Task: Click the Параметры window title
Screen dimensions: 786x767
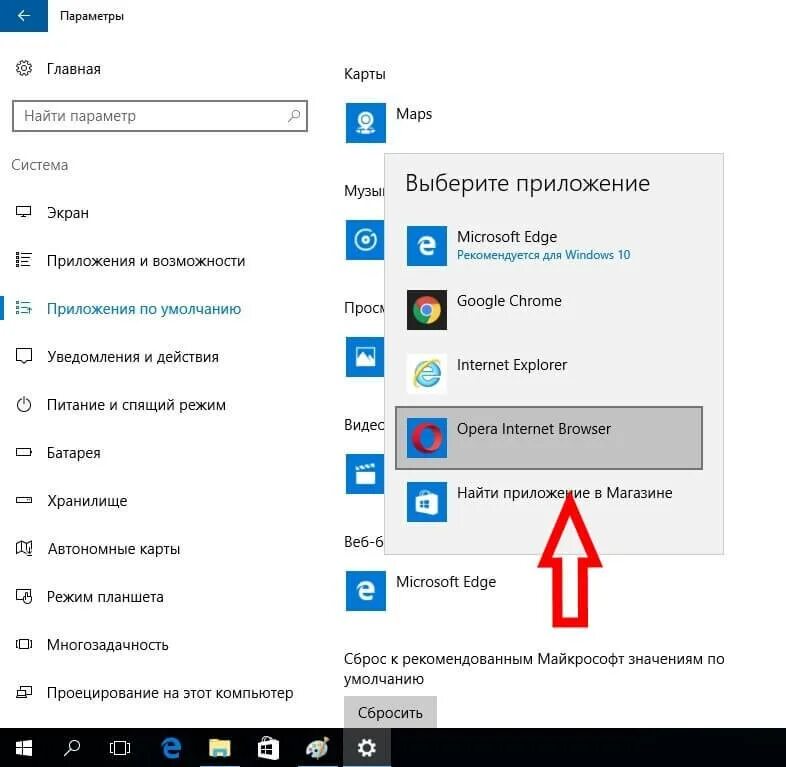Action: click(x=92, y=16)
